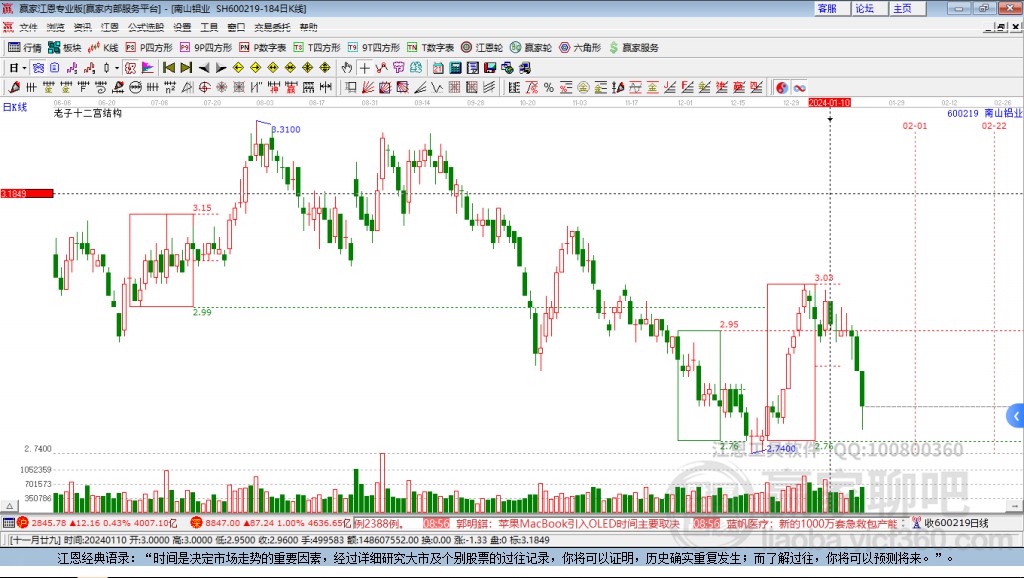
Task: Click the collapse arrow beside volume panel
Action: [x=9, y=506]
